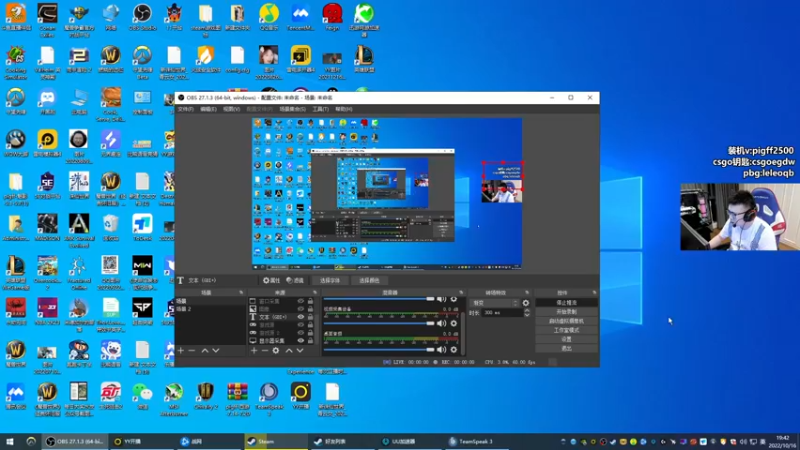Toggle visibility of 显示器采集 source
Image resolution: width=800 pixels, height=450 pixels.
(300, 340)
